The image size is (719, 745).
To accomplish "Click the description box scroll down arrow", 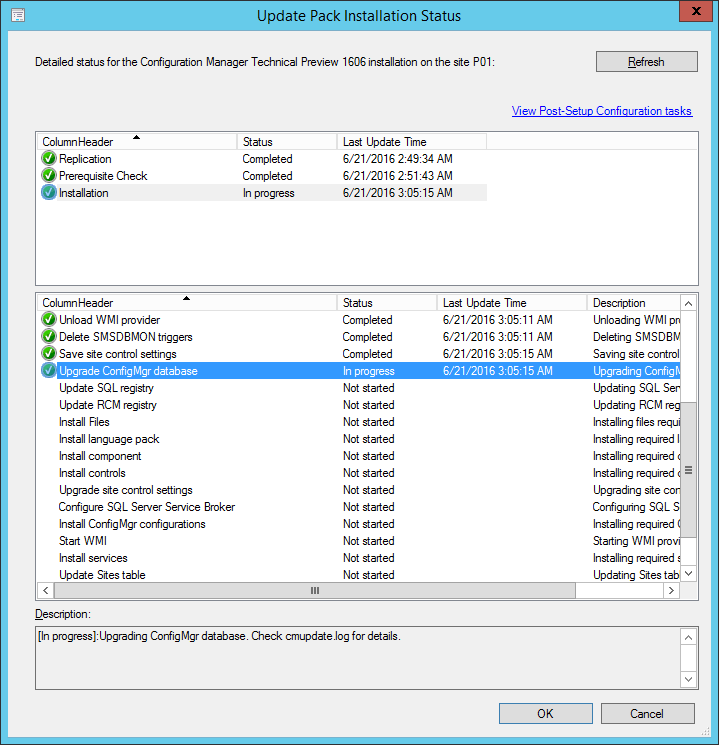I will click(688, 679).
